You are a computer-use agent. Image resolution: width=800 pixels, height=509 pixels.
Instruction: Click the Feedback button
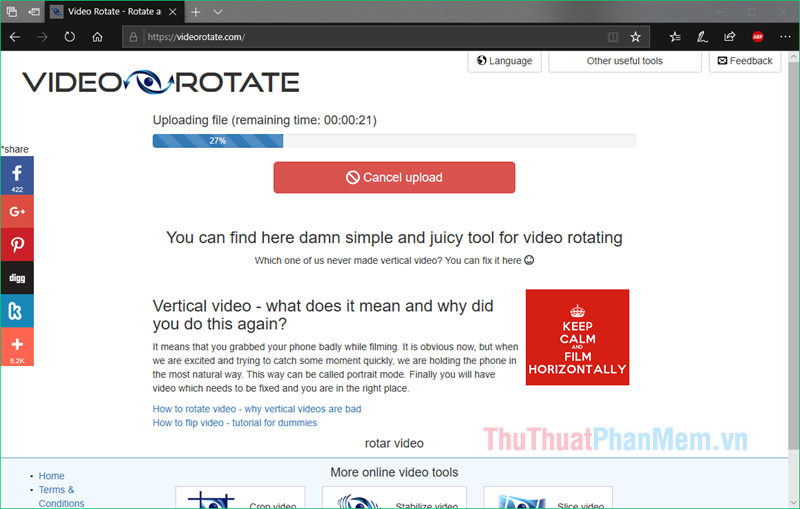745,61
